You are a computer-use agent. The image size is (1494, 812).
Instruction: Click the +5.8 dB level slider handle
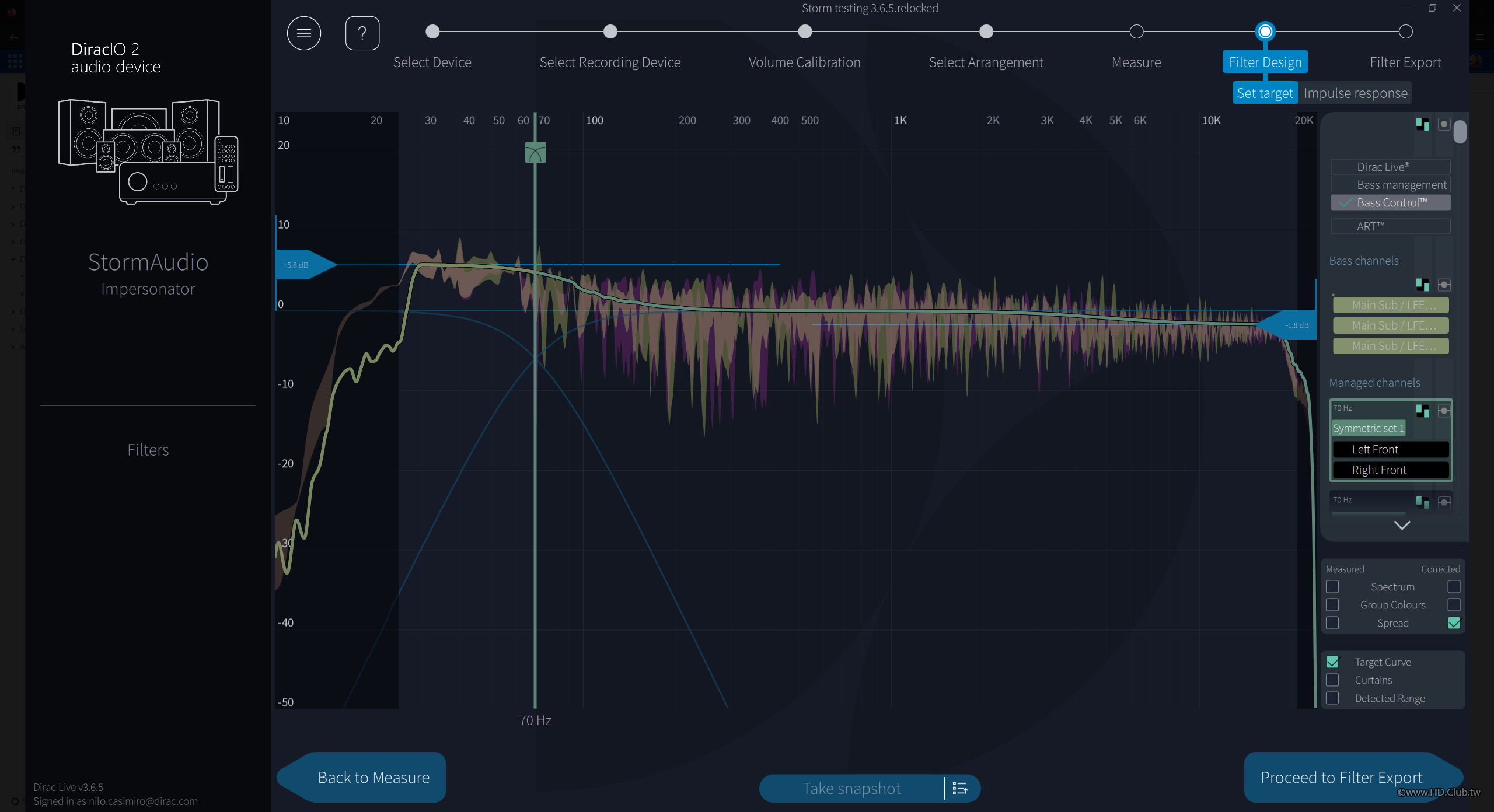[x=299, y=265]
